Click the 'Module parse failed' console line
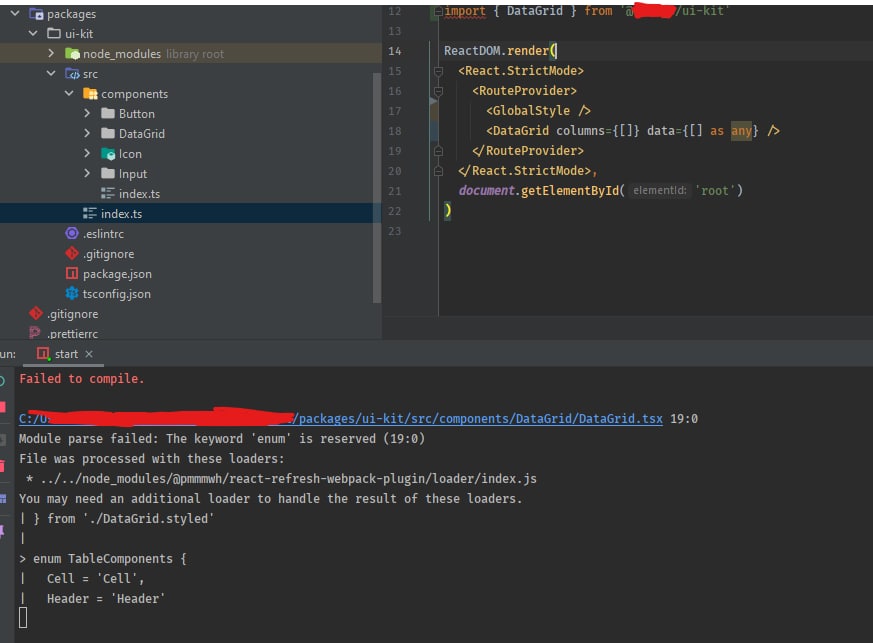 point(222,439)
